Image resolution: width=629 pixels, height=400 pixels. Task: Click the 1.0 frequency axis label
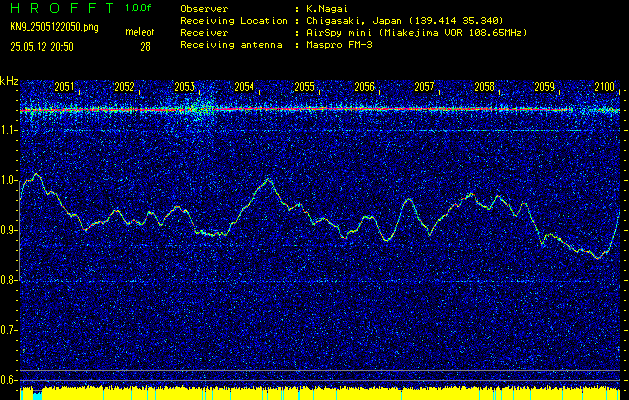point(8,181)
